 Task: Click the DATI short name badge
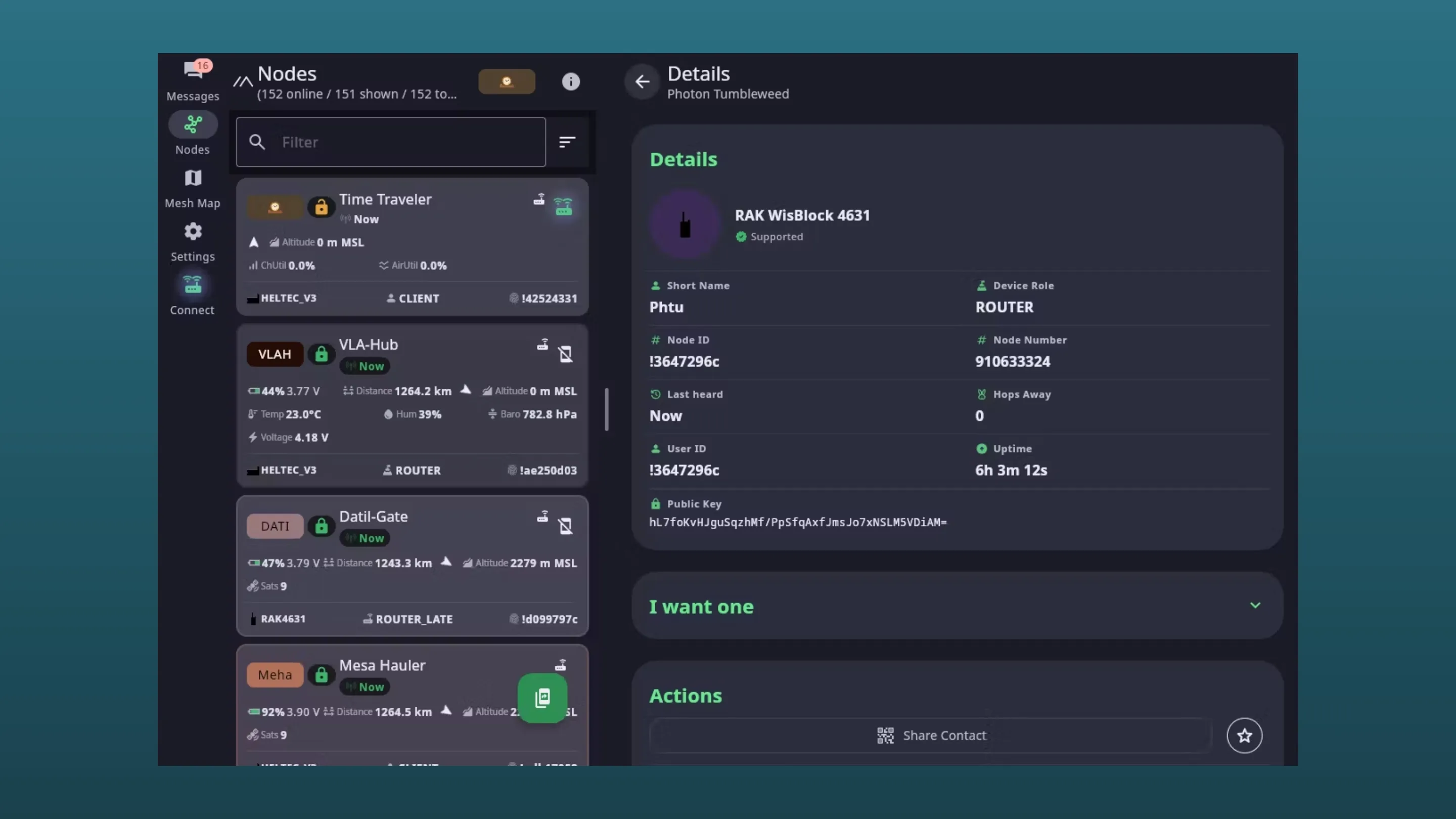point(275,526)
